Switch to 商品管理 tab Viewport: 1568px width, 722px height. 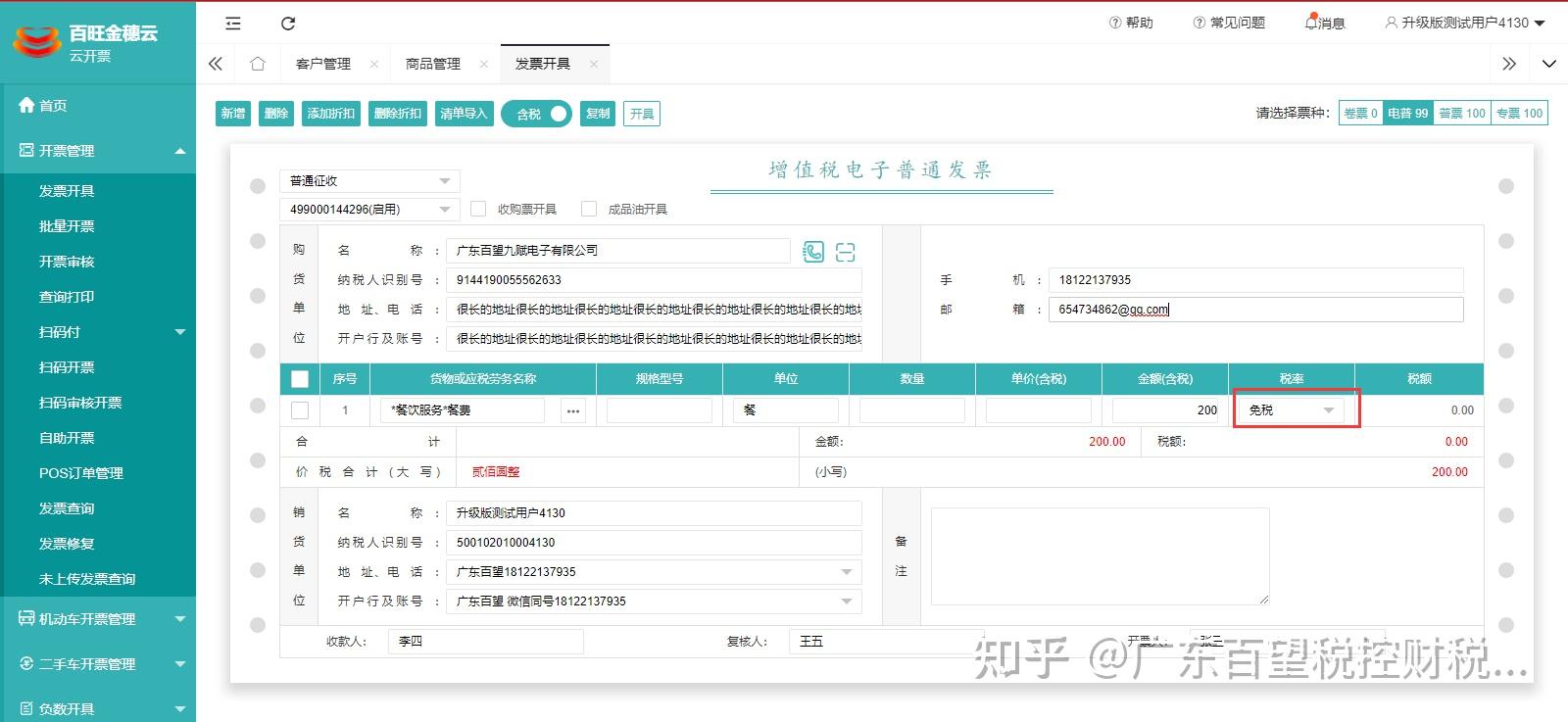(x=433, y=64)
